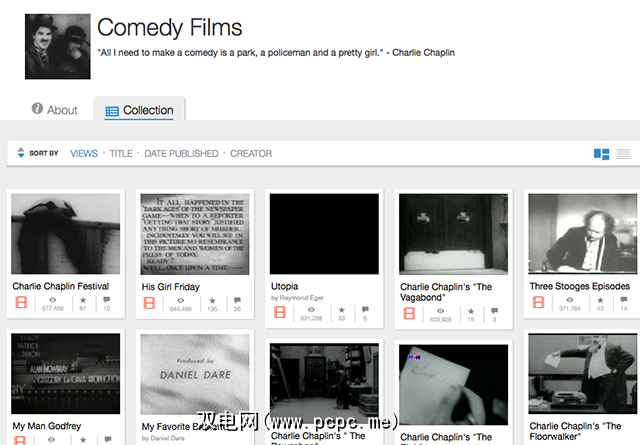Click "by Daniel Dare" creator text

(x=163, y=438)
